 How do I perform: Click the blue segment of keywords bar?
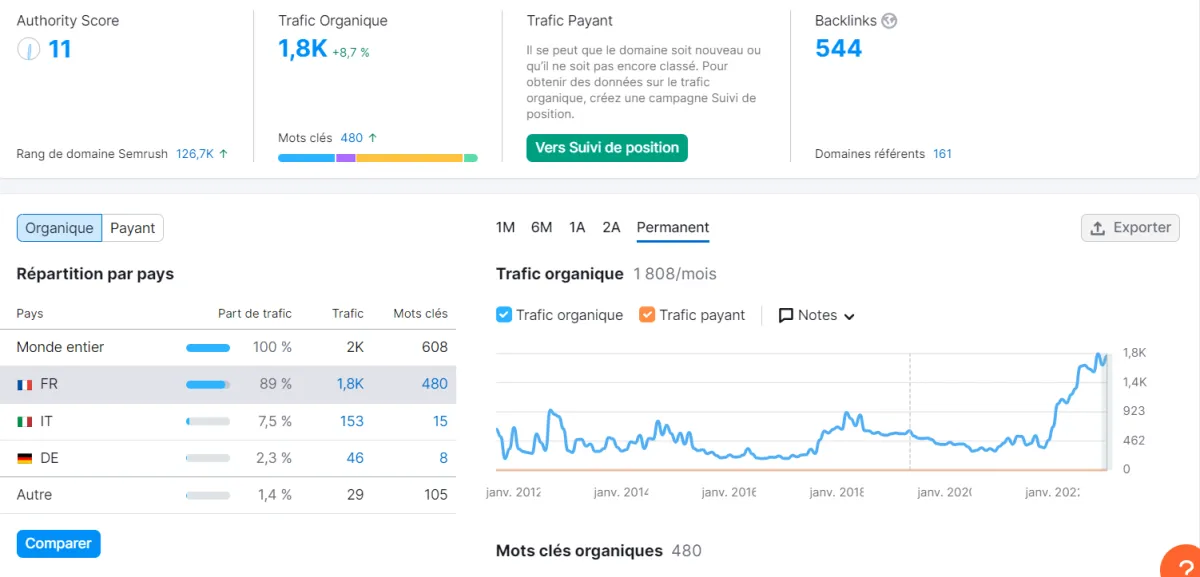tap(306, 158)
